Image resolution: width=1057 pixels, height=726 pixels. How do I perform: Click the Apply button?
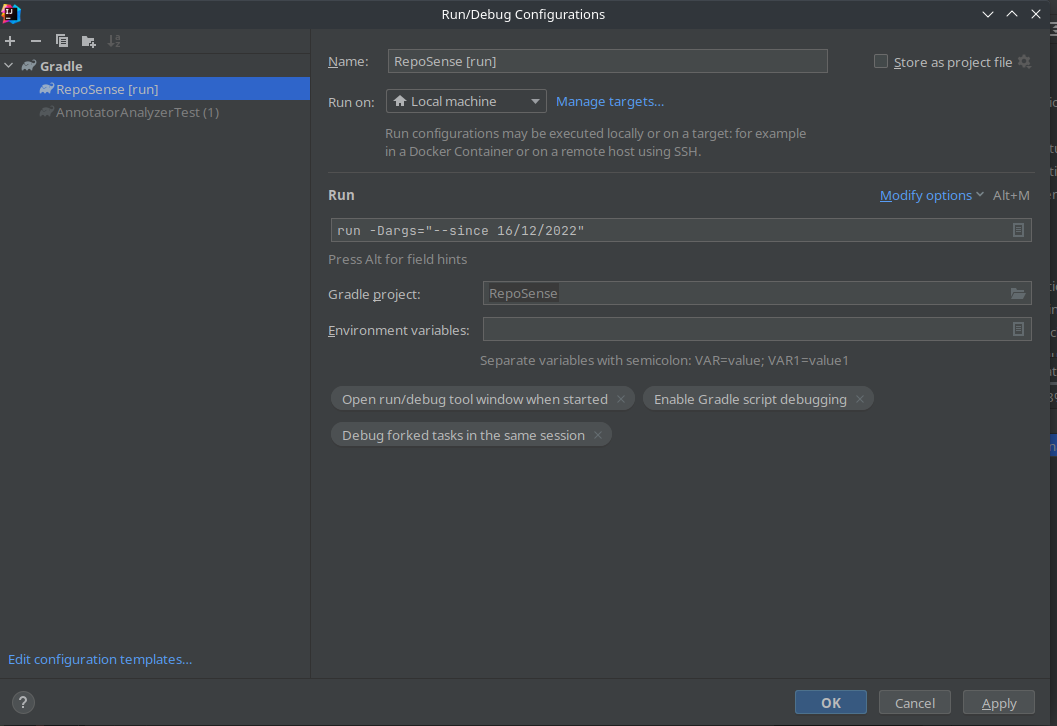click(x=997, y=702)
